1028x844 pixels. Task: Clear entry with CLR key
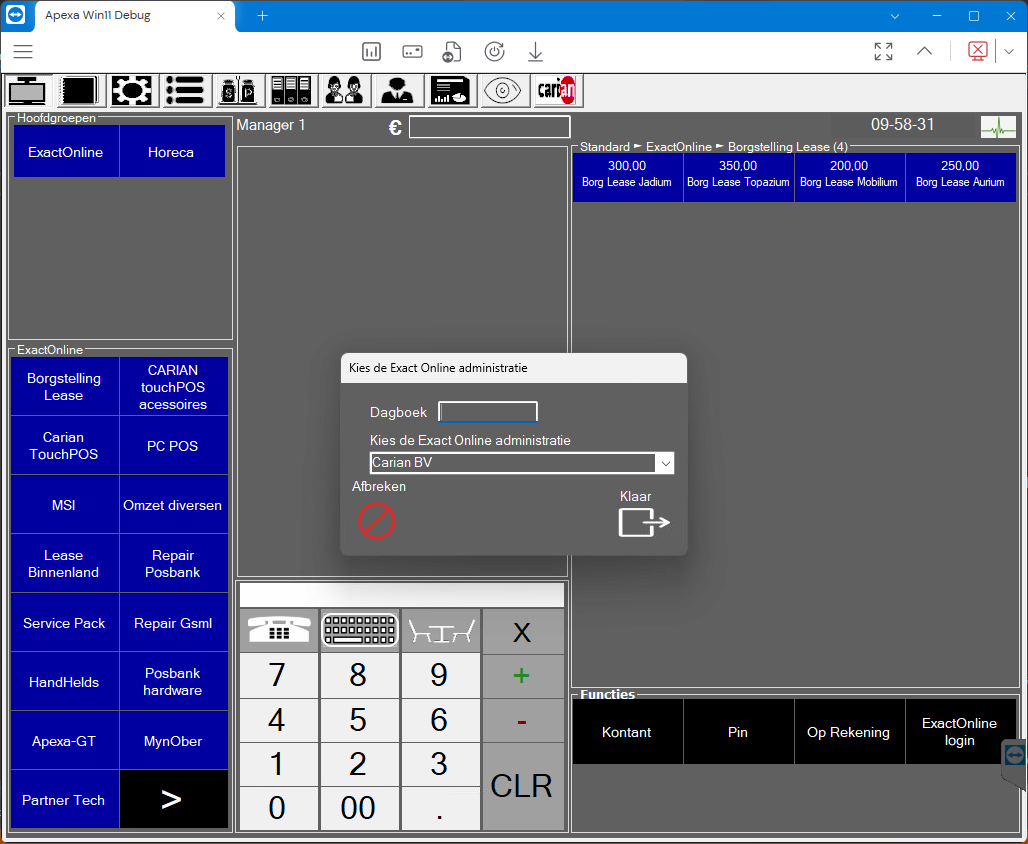pos(523,786)
